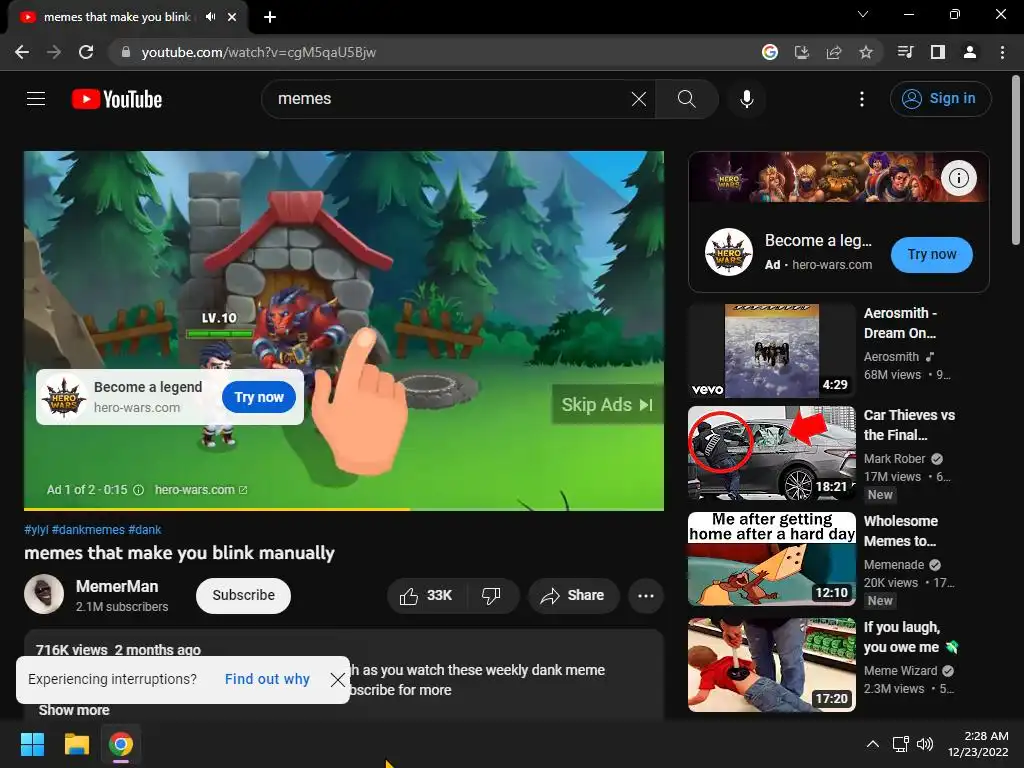Open MemerMan channel name link
Image resolution: width=1024 pixels, height=768 pixels.
click(x=117, y=586)
